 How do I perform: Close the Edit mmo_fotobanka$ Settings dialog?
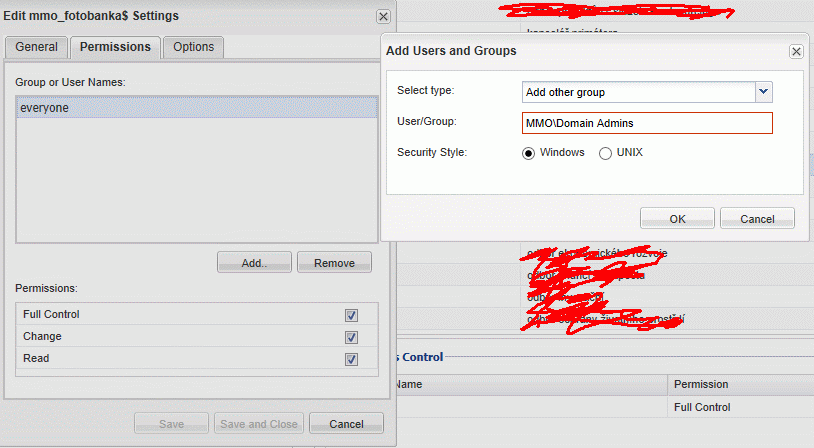[383, 17]
